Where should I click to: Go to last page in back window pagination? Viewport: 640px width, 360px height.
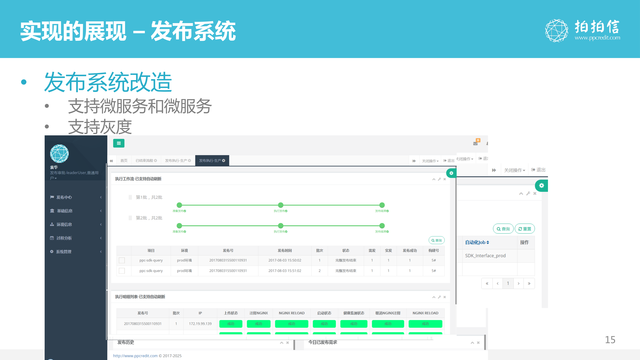pyautogui.click(x=529, y=283)
